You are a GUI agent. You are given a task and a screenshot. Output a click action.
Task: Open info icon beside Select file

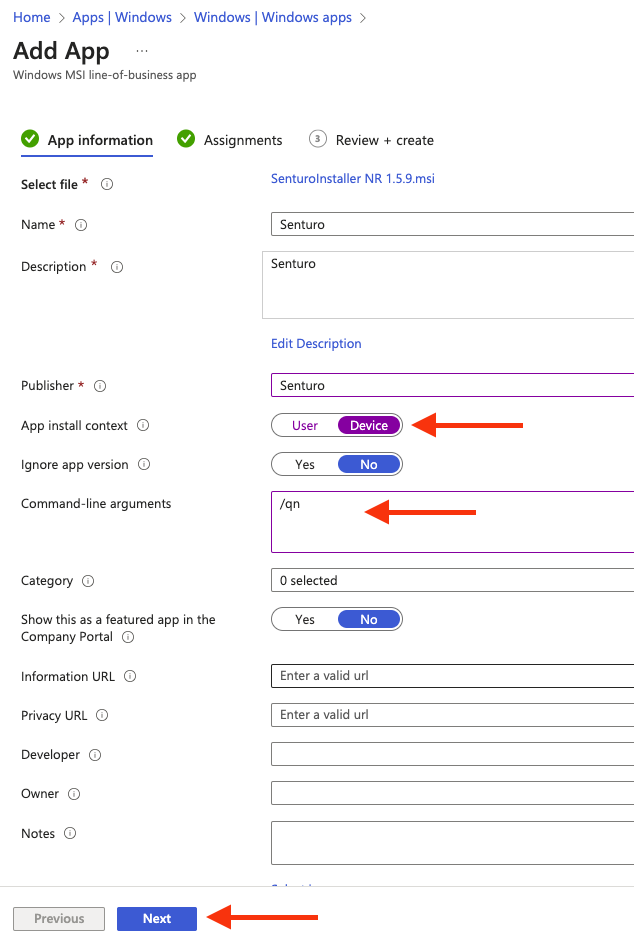tap(107, 184)
